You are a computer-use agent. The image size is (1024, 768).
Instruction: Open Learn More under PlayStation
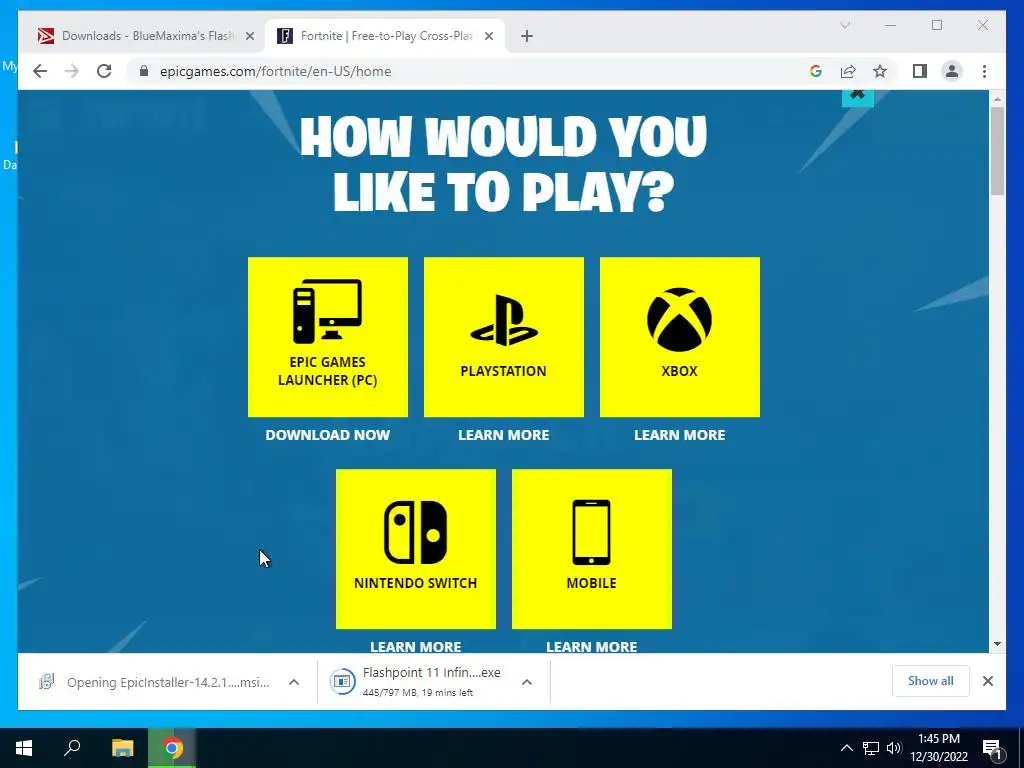(x=504, y=435)
